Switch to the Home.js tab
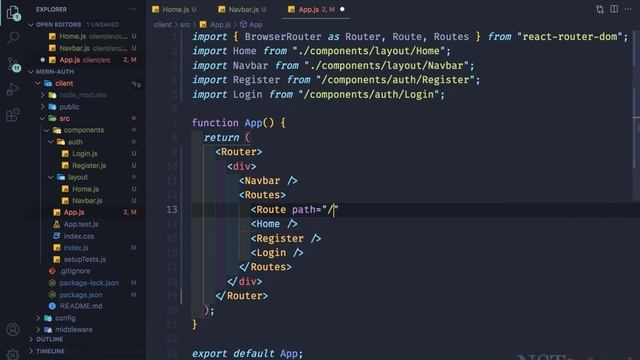 click(x=175, y=9)
